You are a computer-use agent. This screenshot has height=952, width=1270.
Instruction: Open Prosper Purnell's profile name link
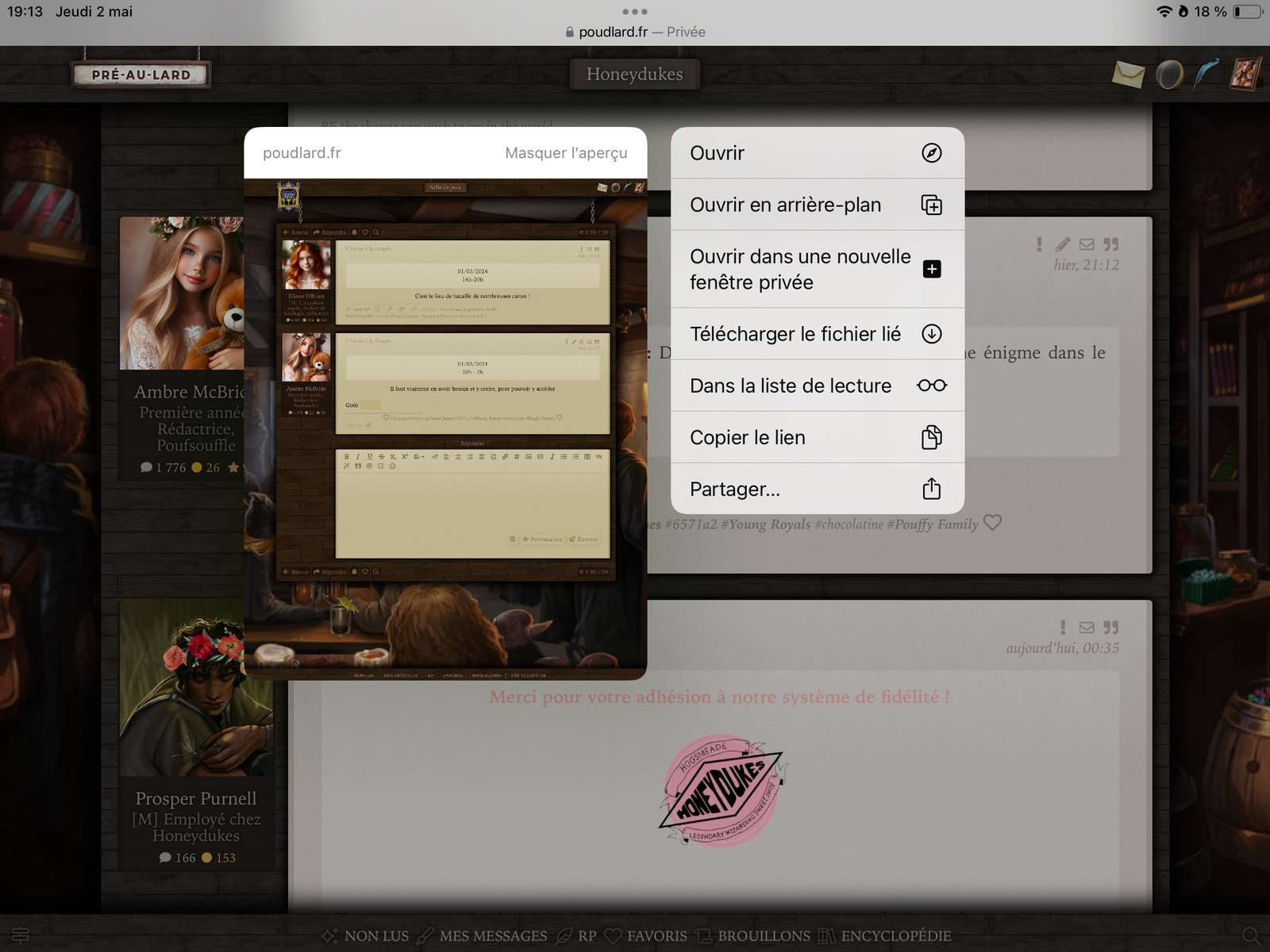tap(196, 798)
